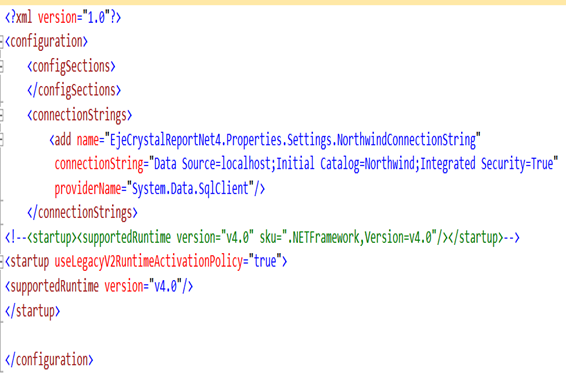
Task: Click the "true" value of useLegacyV2RuntimeActivationPolicy
Action: point(265,261)
